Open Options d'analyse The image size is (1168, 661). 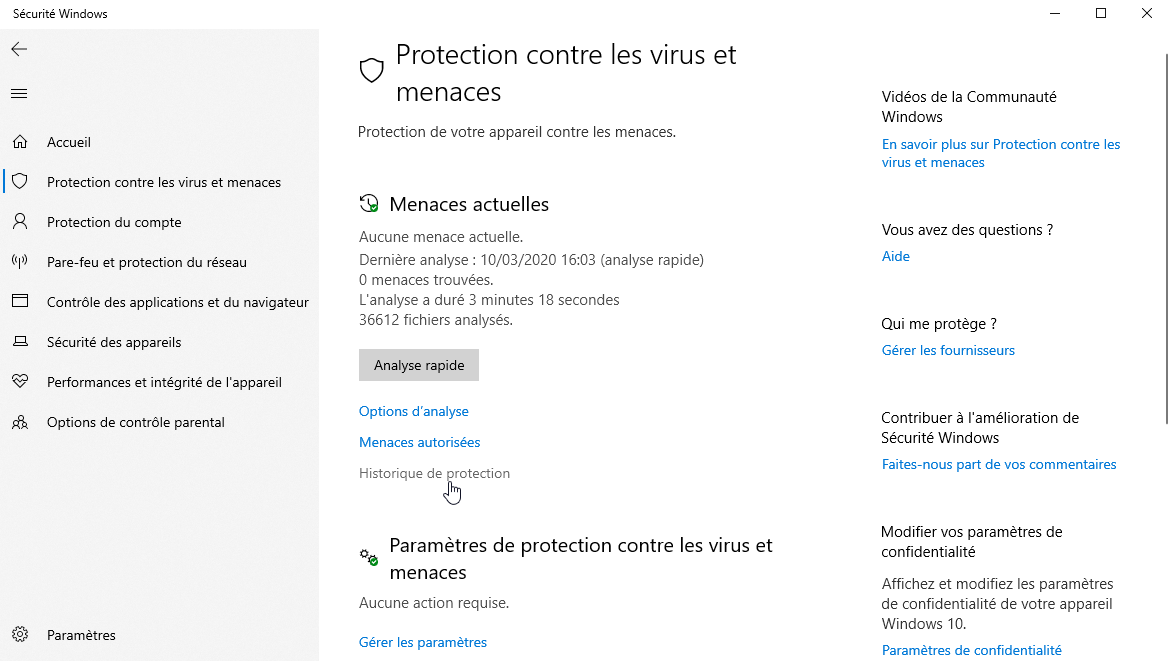tap(413, 411)
